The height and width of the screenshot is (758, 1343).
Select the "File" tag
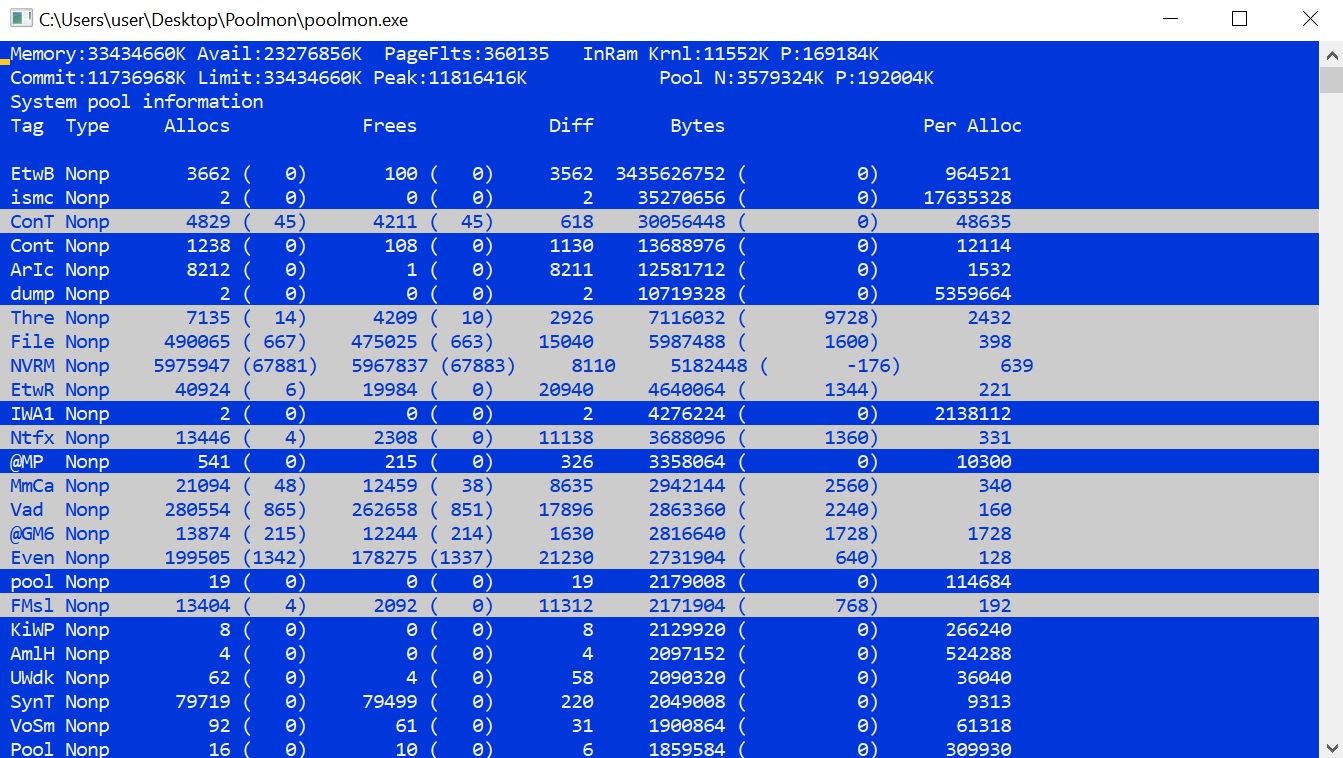tap(32, 342)
